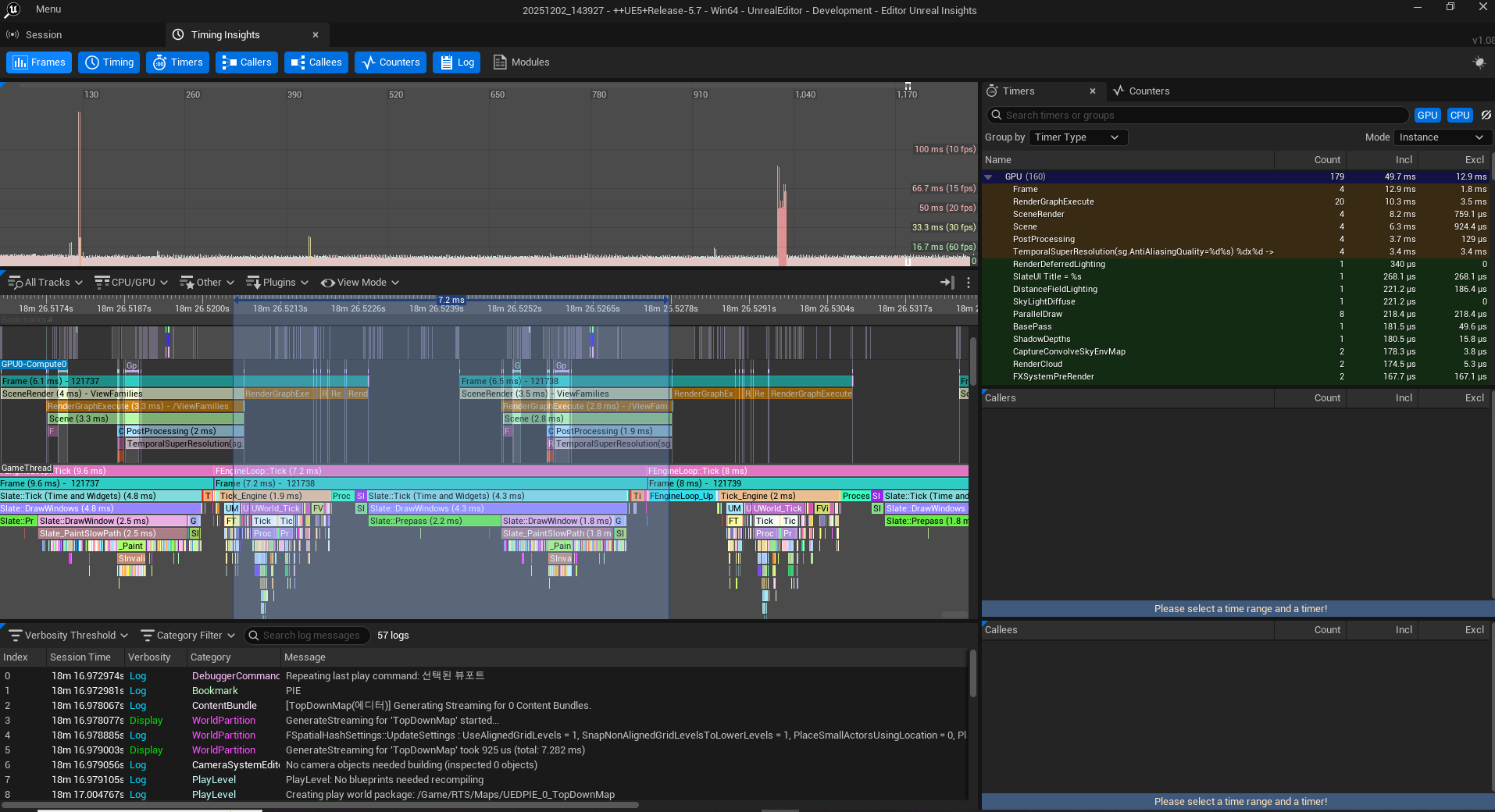Screen dimensions: 1495x812
Task: Toggle the GPU timers filter
Action: pos(1428,116)
